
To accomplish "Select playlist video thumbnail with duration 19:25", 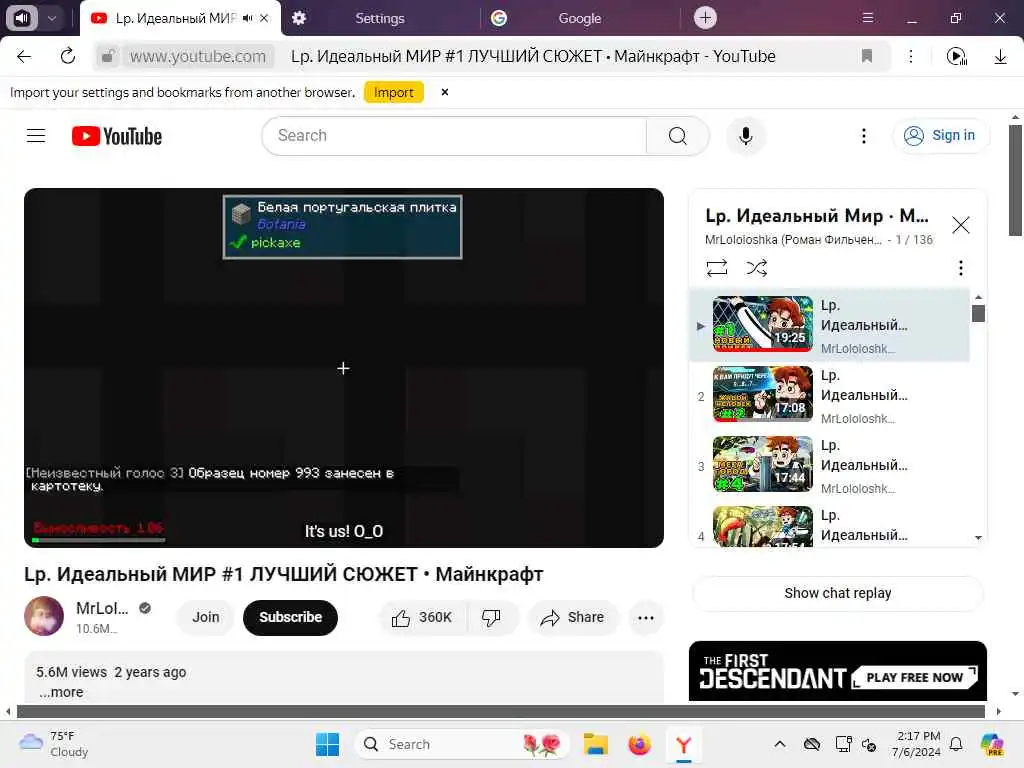I will pyautogui.click(x=763, y=324).
